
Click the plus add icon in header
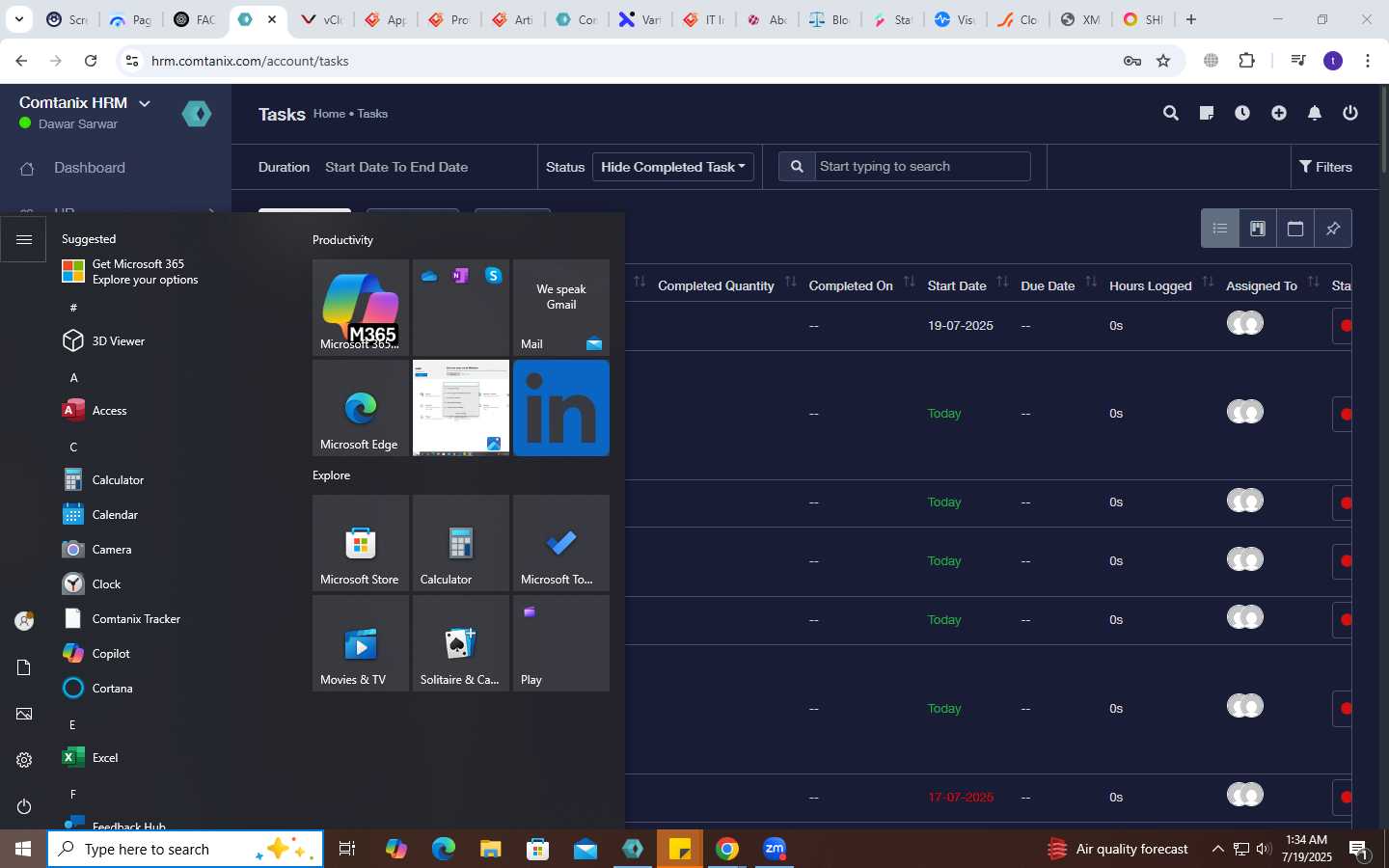click(1279, 113)
